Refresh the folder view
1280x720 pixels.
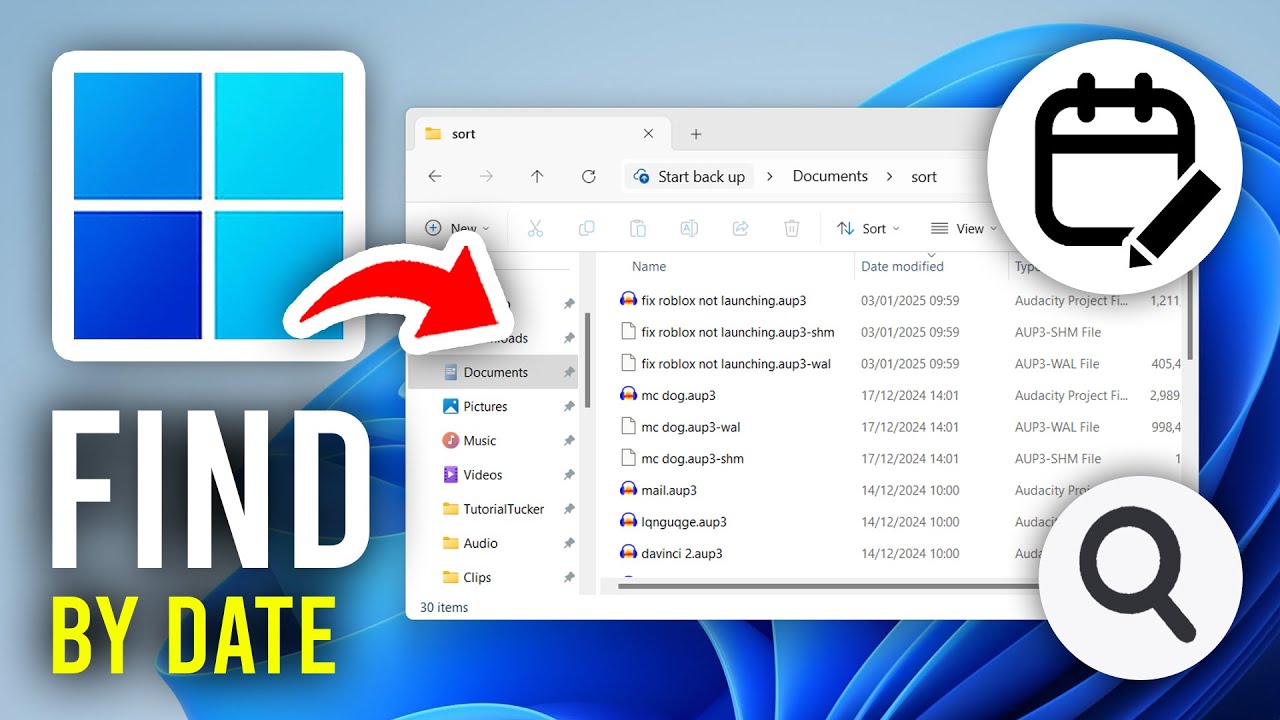click(x=589, y=176)
